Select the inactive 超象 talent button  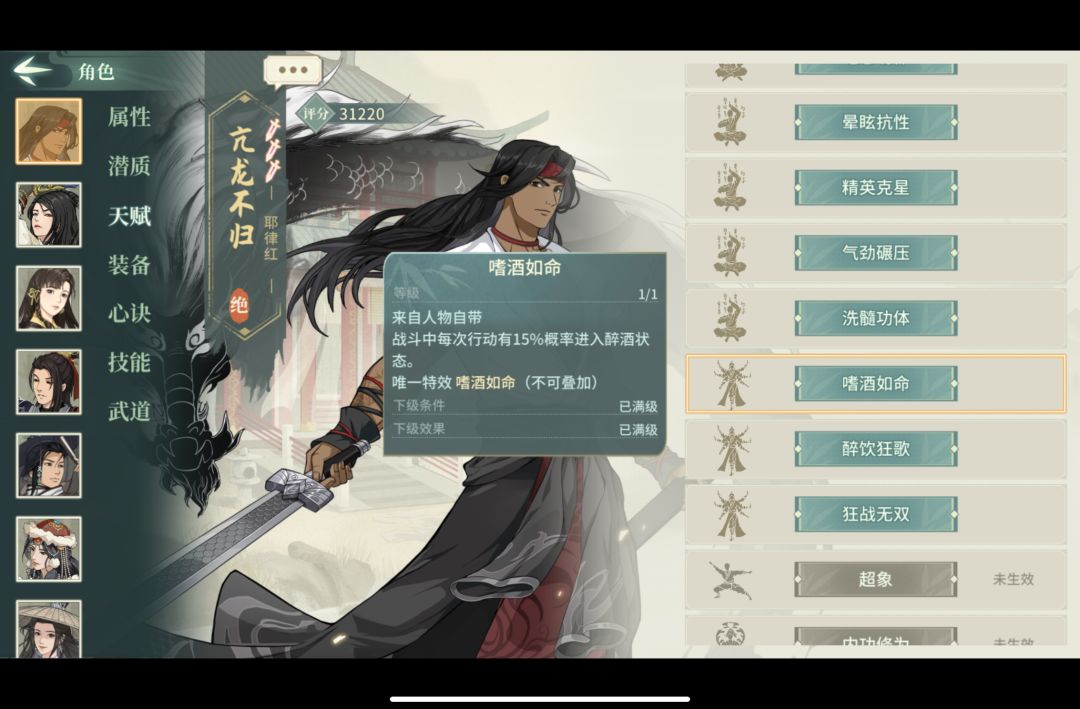[875, 579]
